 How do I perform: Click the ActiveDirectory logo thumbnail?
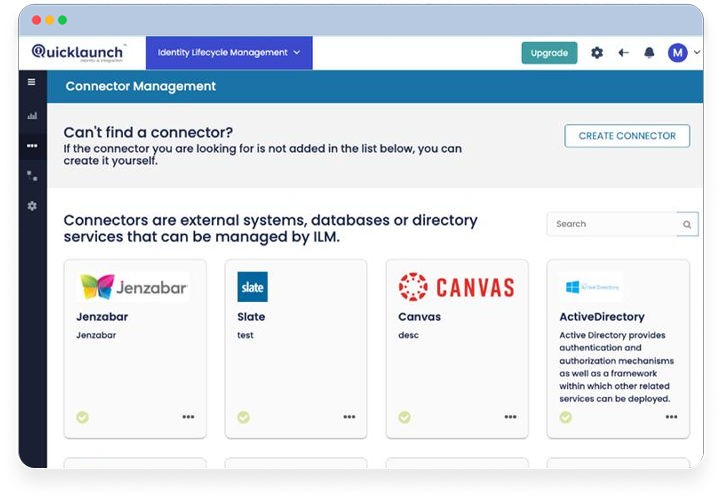coord(592,287)
